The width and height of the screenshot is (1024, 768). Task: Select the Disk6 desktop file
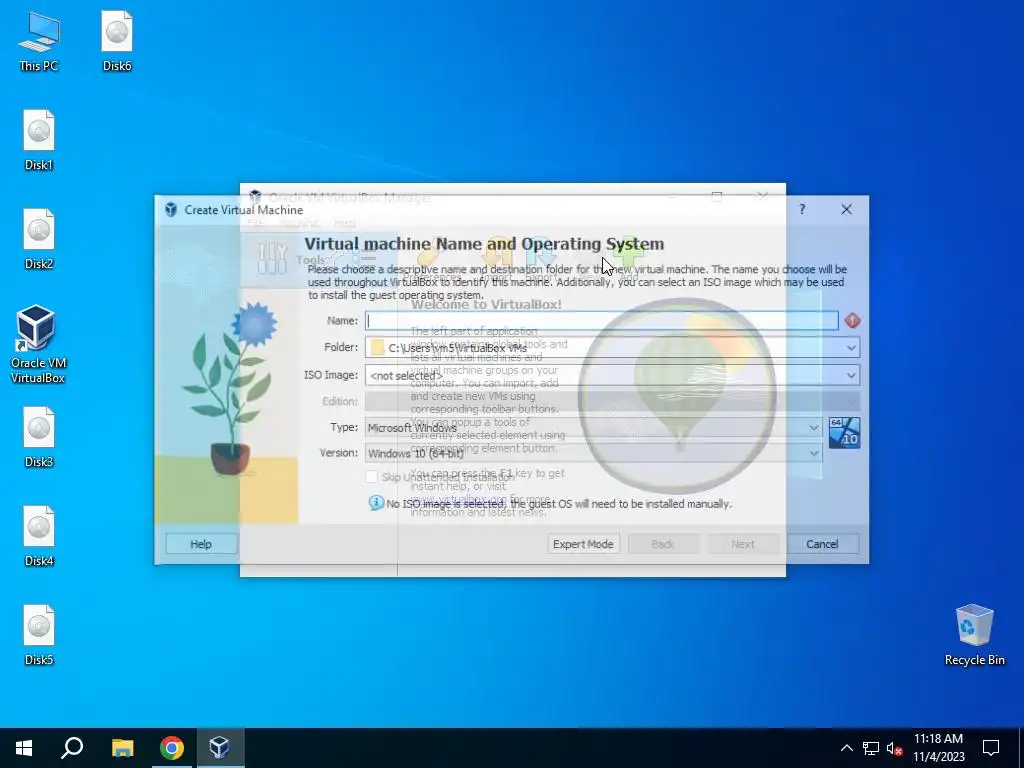[x=117, y=42]
